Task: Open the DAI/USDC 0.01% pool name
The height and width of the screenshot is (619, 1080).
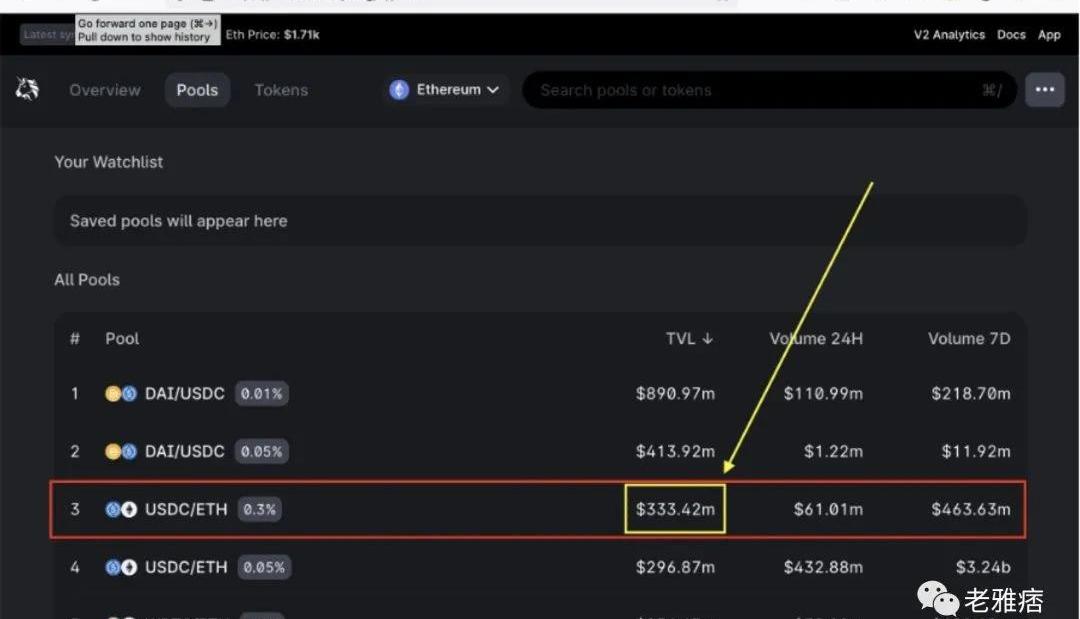Action: click(185, 394)
